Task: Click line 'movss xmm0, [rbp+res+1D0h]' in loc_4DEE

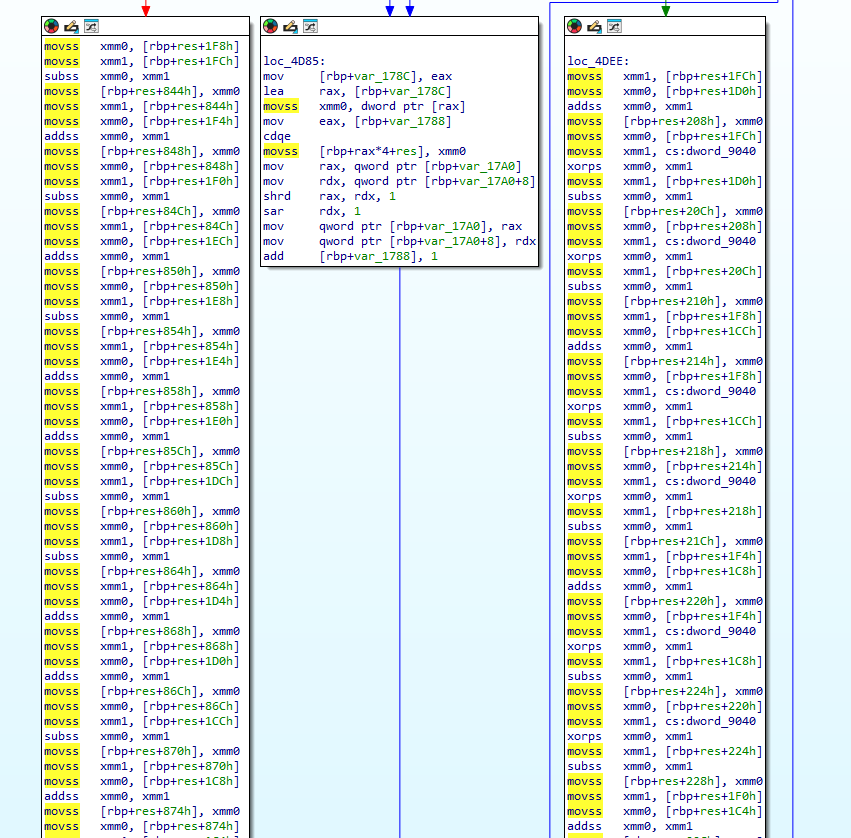Action: 665,91
